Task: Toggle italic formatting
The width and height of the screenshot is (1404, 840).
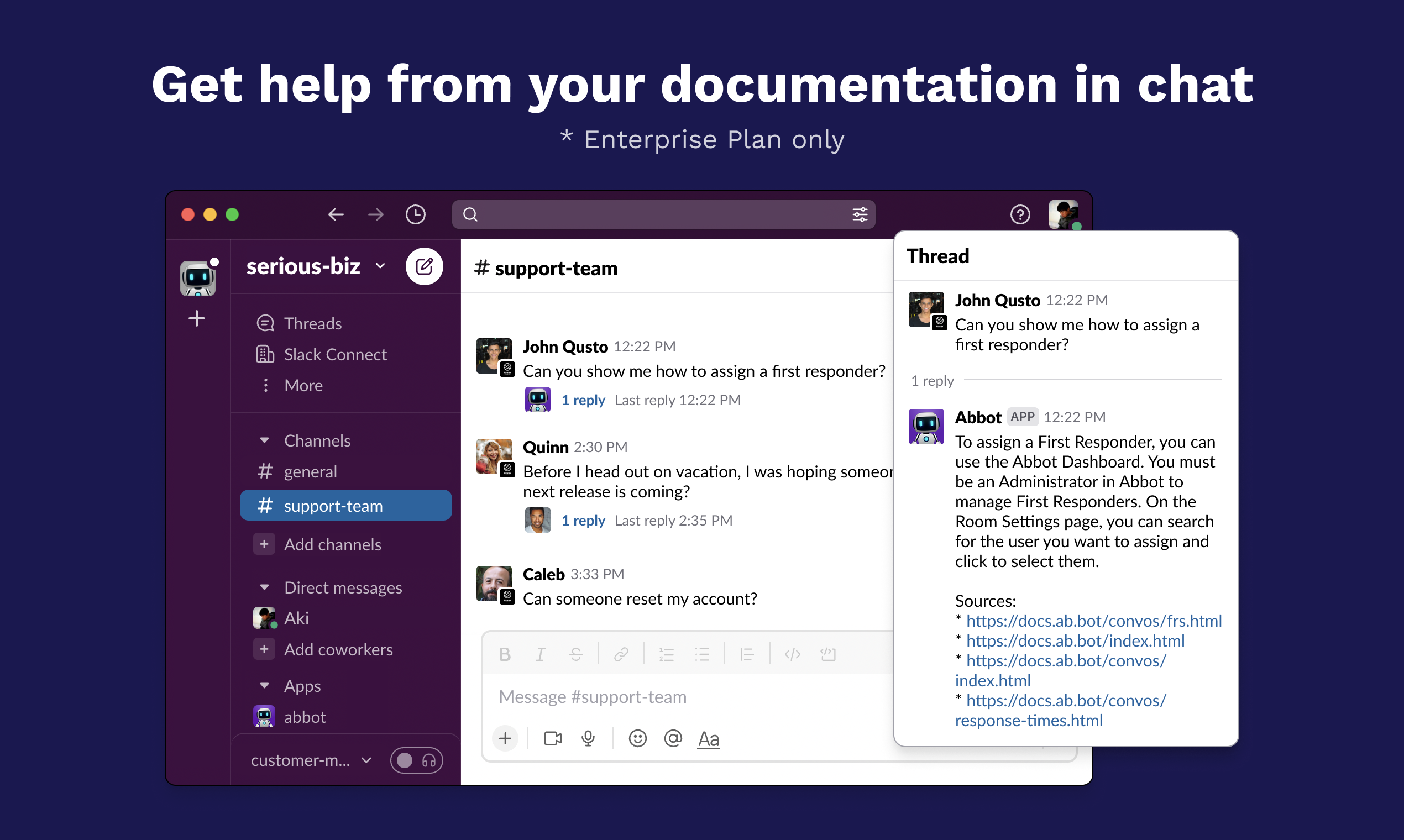Action: click(x=540, y=655)
